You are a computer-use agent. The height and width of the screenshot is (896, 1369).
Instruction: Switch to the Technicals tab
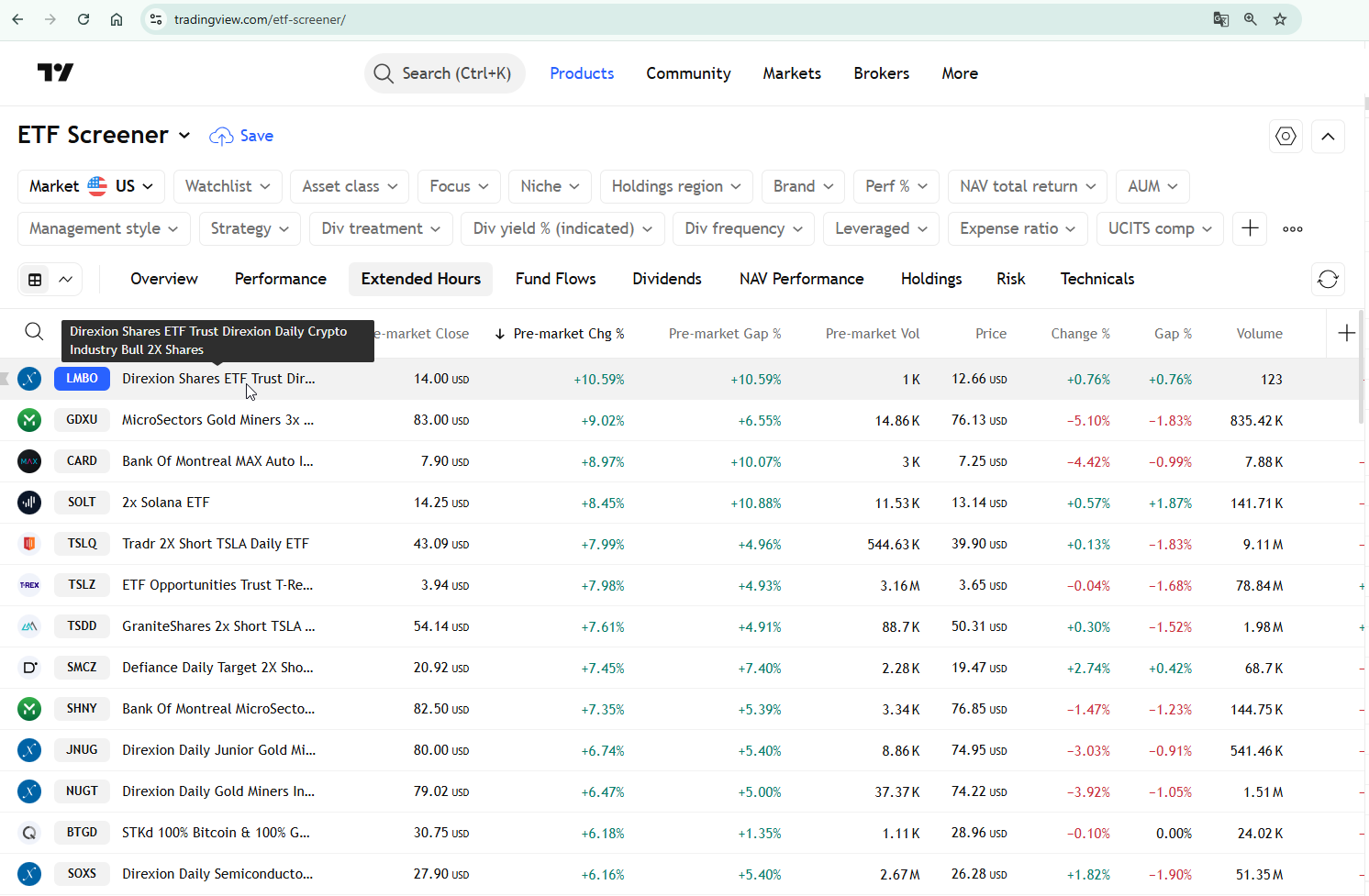[x=1097, y=279]
